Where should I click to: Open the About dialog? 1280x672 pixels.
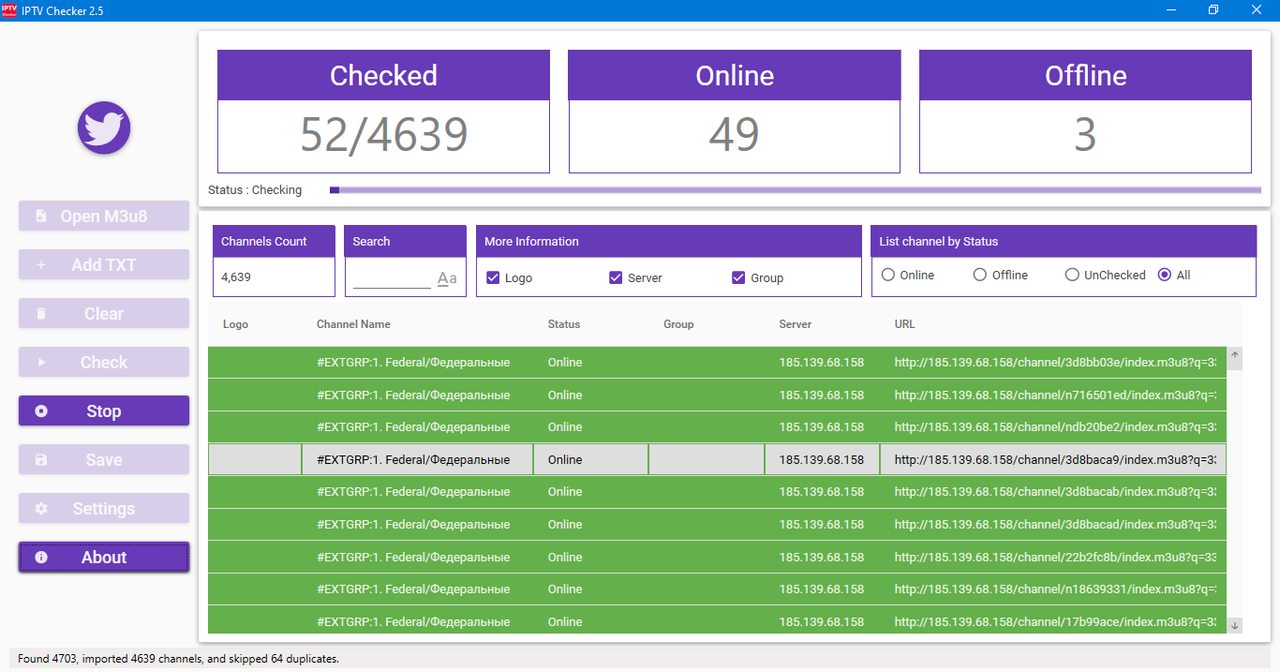(x=104, y=558)
